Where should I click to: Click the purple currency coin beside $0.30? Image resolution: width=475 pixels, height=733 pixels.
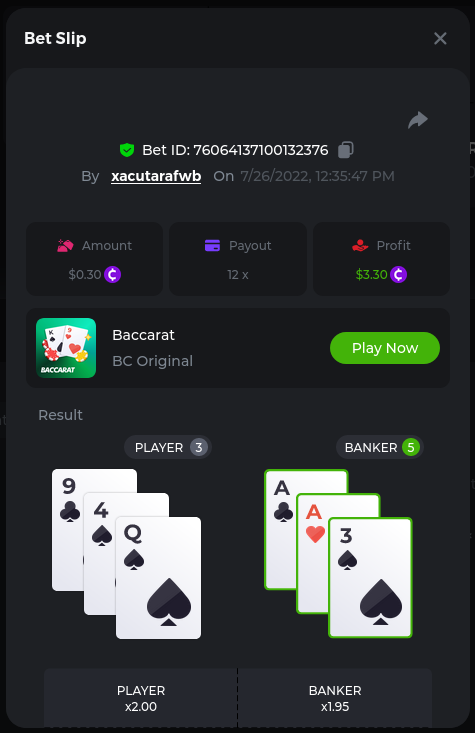(x=113, y=274)
